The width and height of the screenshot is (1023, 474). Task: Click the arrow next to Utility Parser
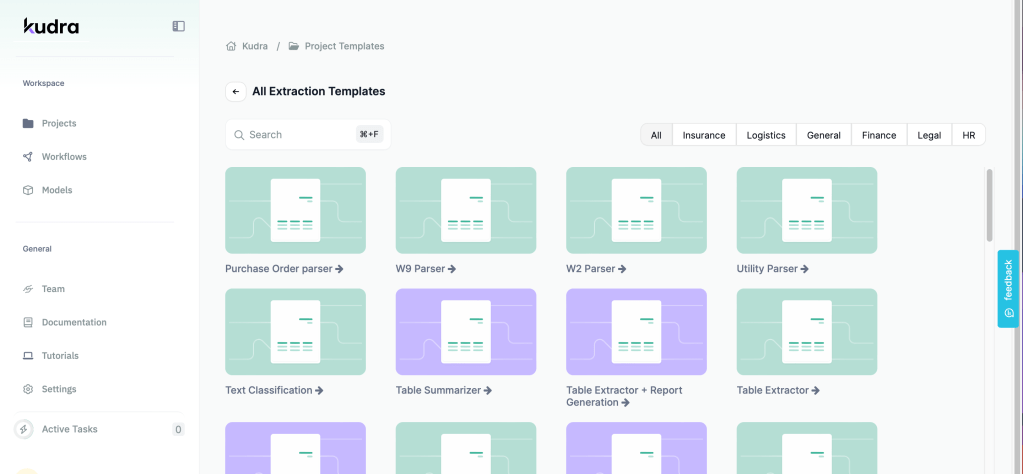[x=804, y=269]
